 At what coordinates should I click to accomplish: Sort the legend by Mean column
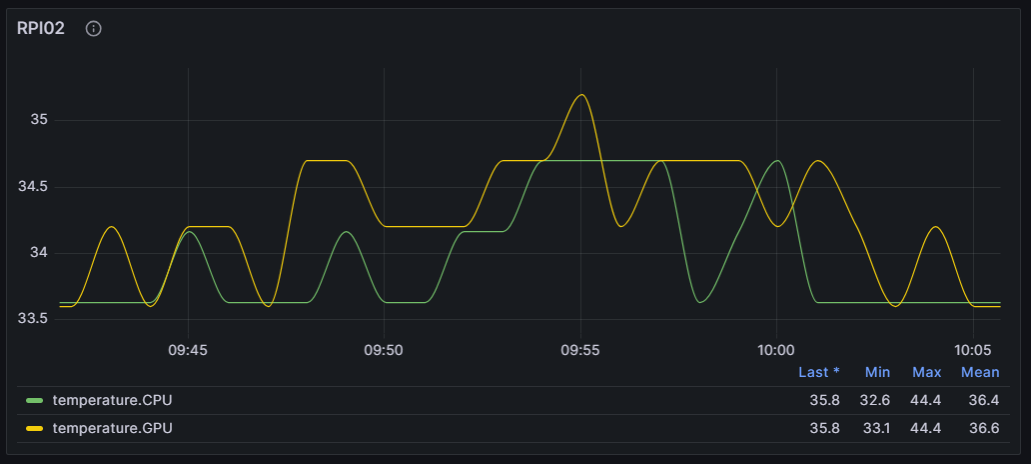click(979, 372)
